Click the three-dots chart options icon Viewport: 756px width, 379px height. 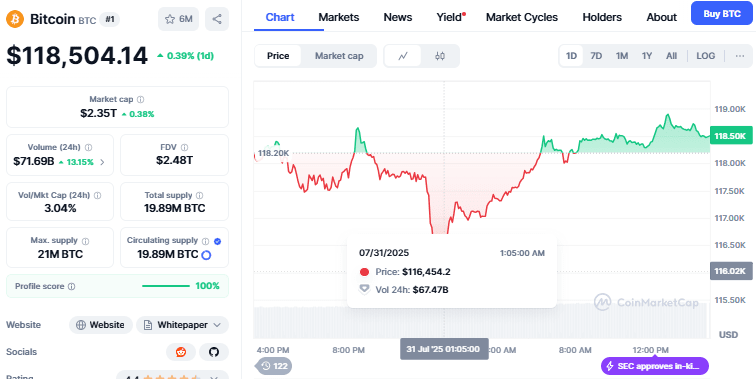click(x=740, y=56)
